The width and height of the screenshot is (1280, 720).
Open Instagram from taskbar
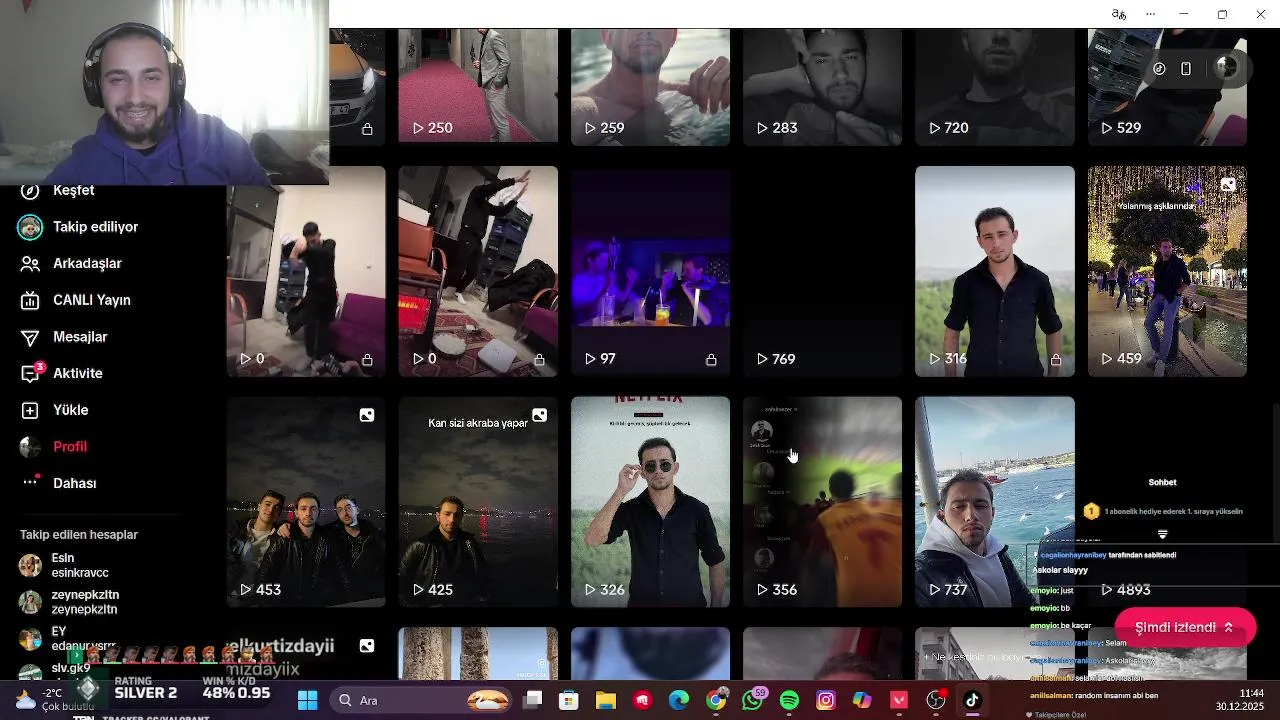pos(826,700)
